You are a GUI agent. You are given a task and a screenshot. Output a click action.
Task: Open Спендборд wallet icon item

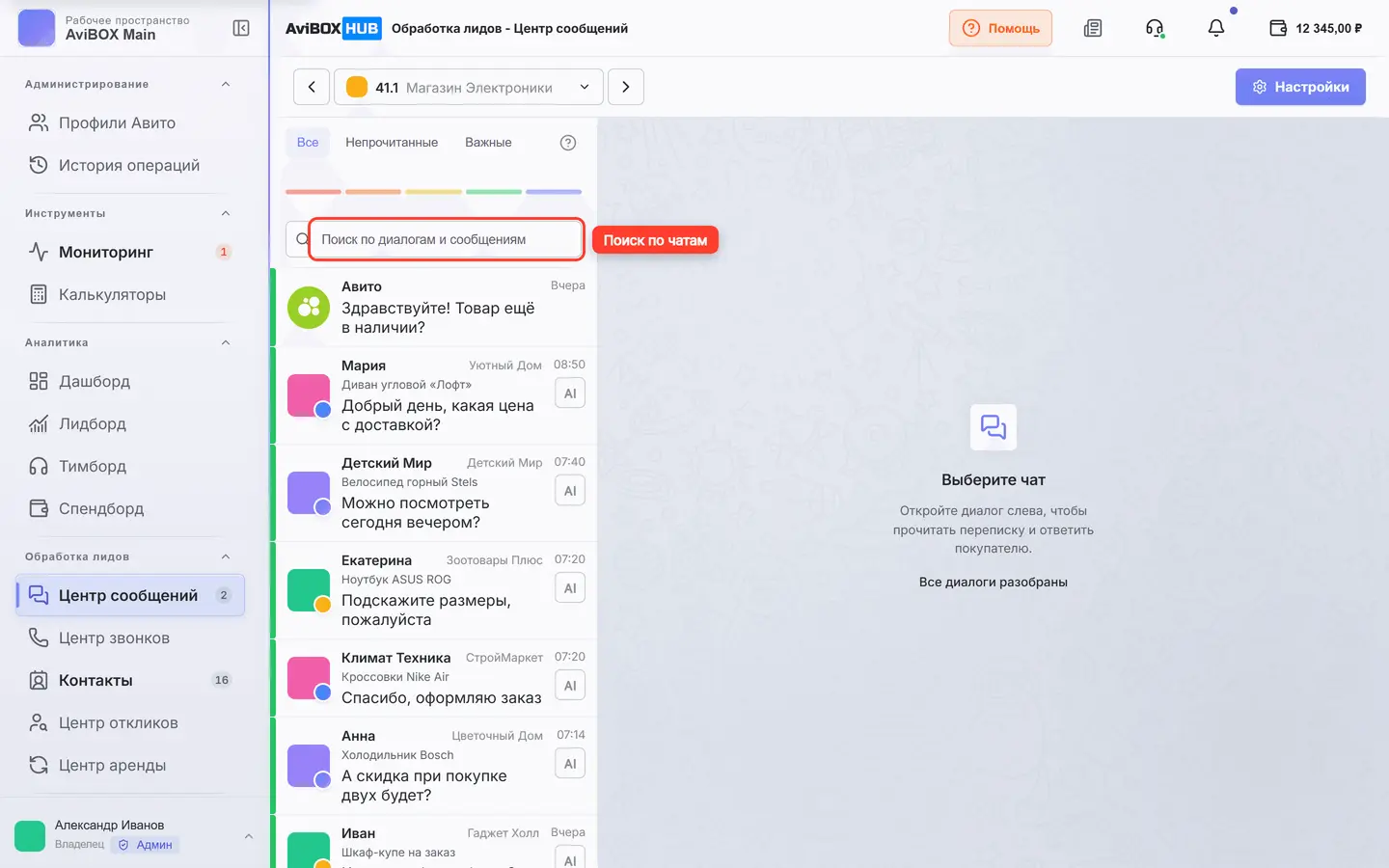coord(130,508)
